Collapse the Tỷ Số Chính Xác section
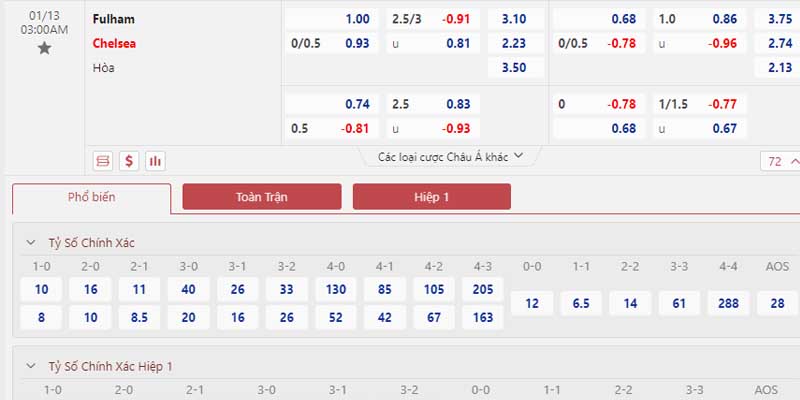Viewport: 800px width, 400px height. pyautogui.click(x=31, y=242)
